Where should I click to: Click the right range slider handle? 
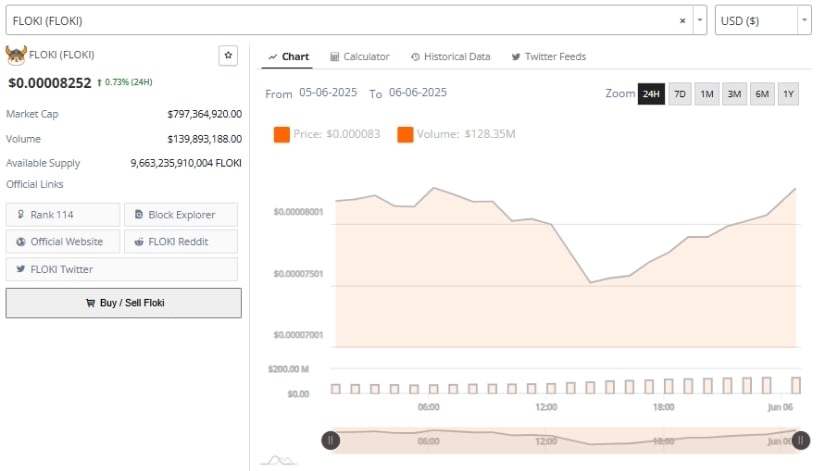800,440
